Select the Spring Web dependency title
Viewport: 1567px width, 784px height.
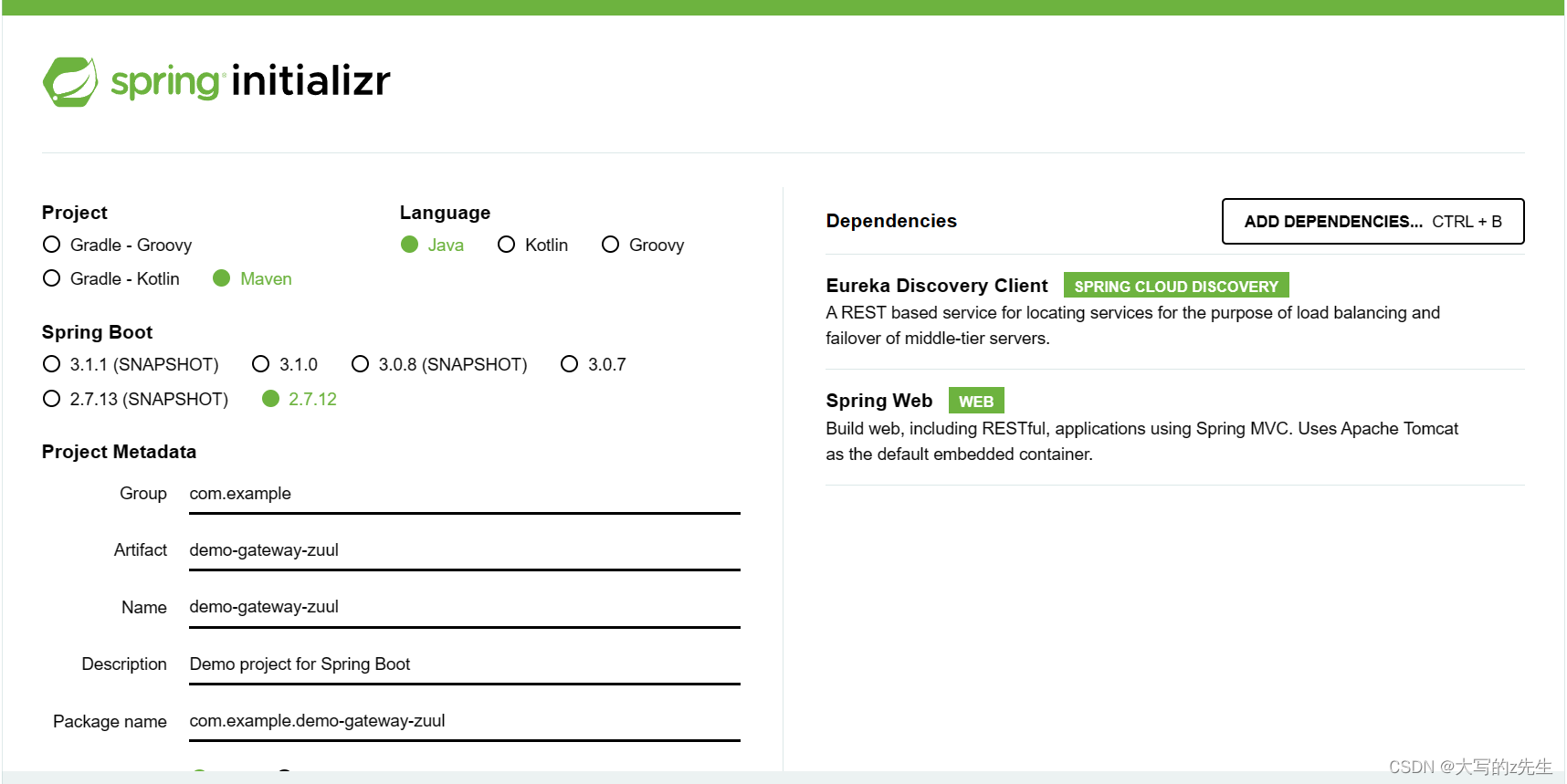tap(879, 401)
